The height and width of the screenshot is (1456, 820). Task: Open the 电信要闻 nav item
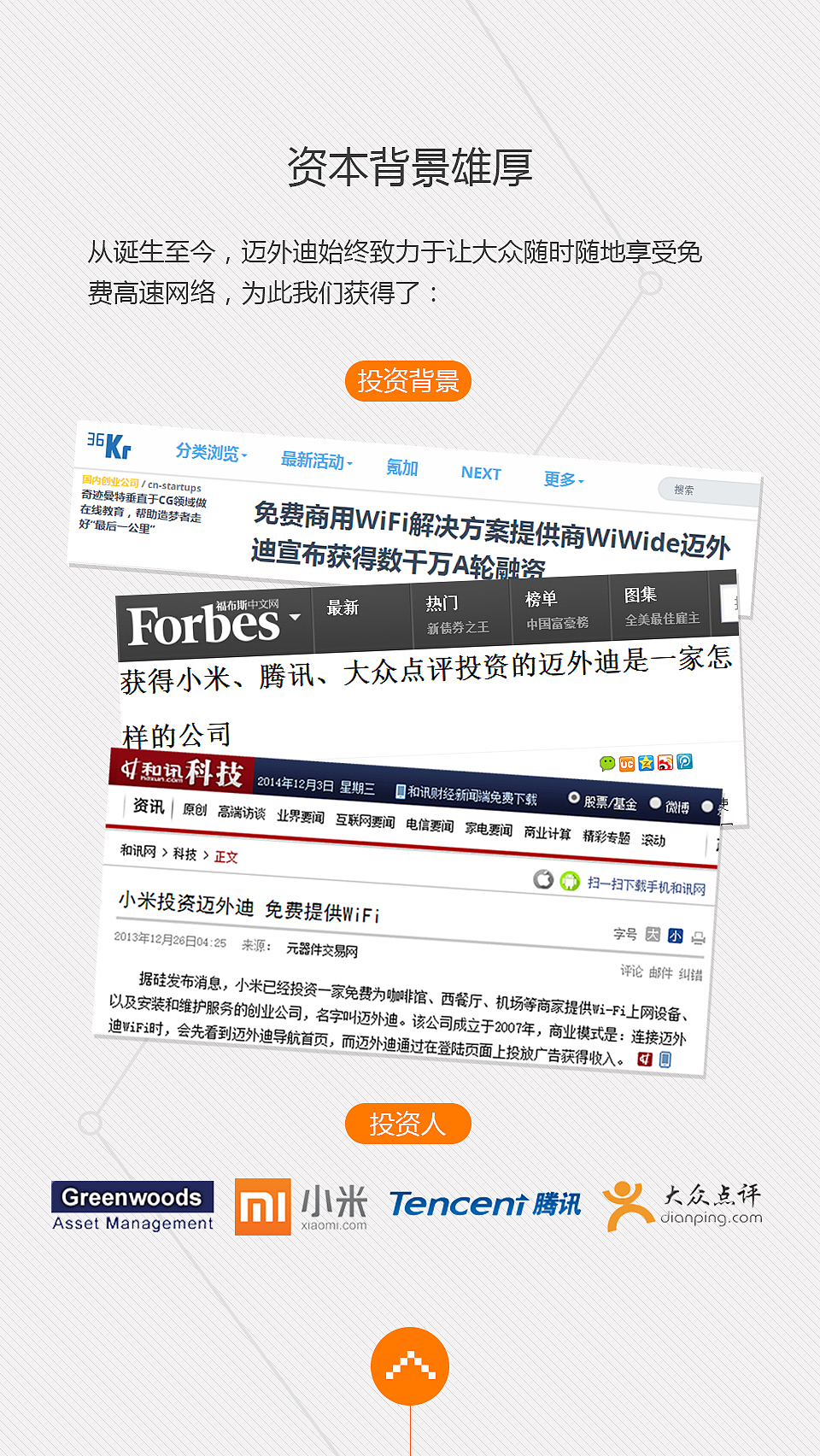[430, 825]
